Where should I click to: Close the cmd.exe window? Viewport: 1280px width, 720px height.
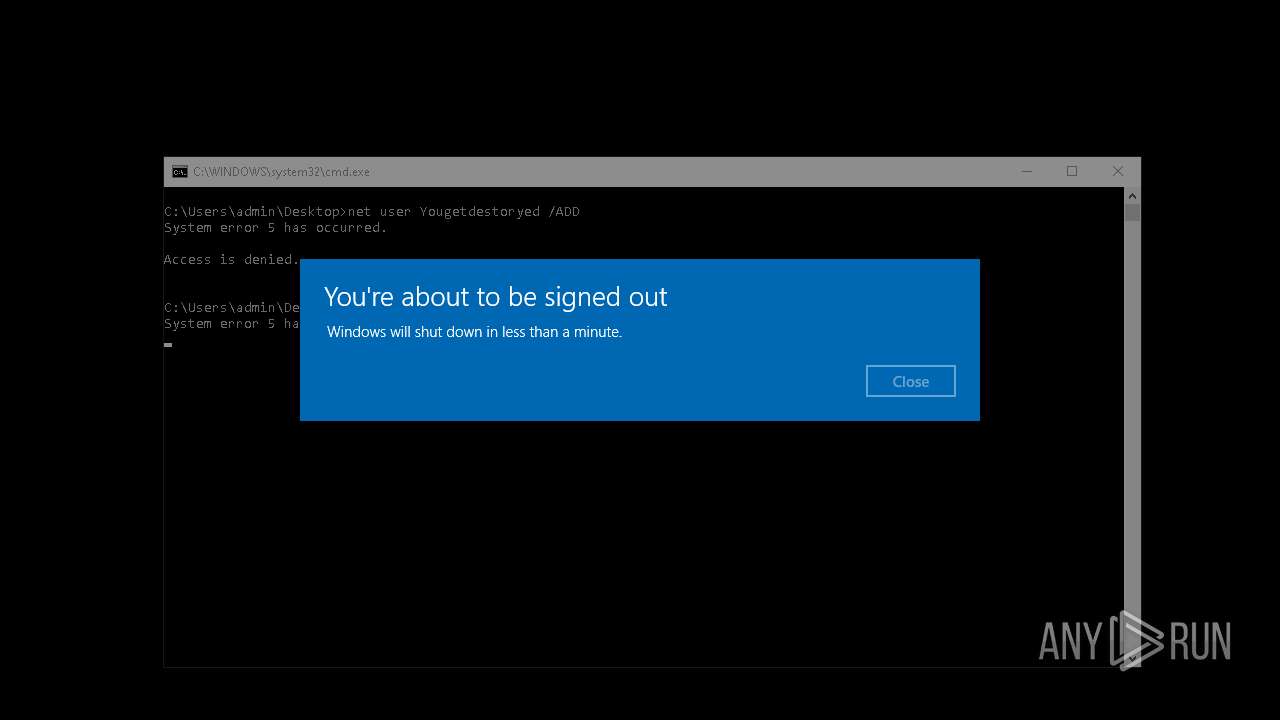click(1118, 172)
